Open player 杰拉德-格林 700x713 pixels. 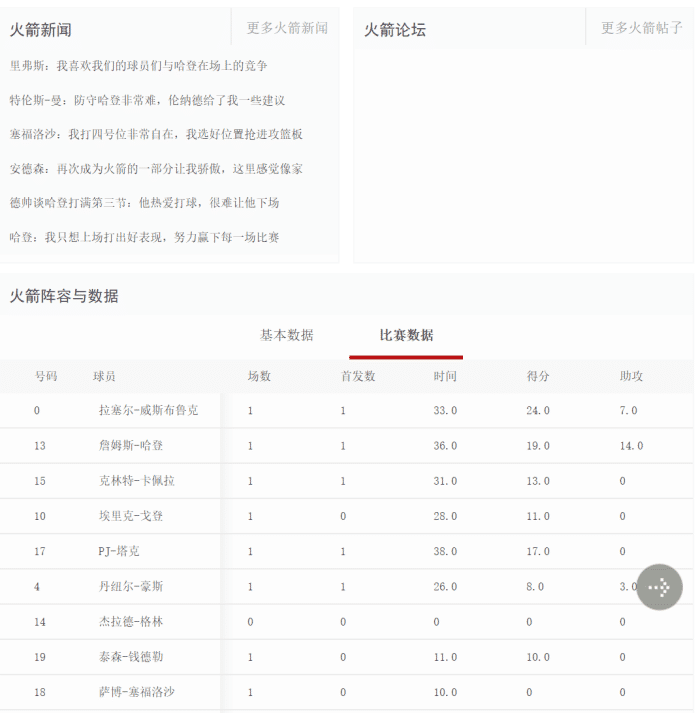pyautogui.click(x=131, y=622)
